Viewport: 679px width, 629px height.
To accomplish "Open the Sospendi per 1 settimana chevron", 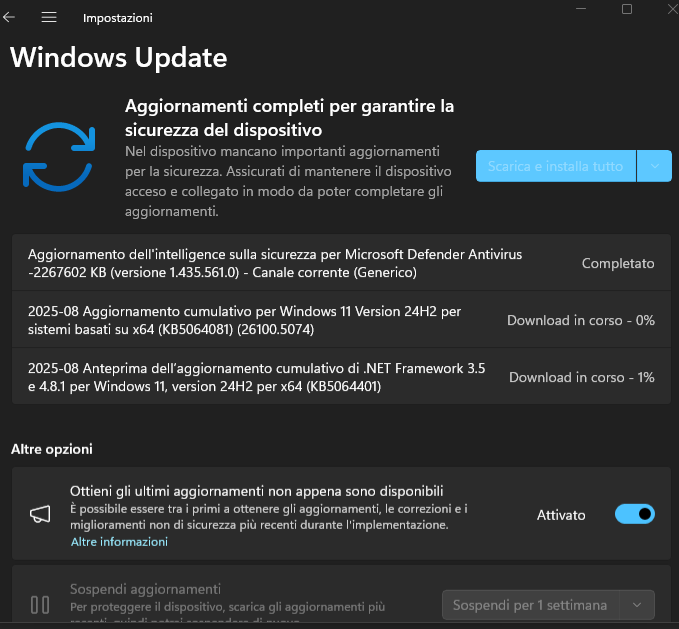I will pos(637,605).
